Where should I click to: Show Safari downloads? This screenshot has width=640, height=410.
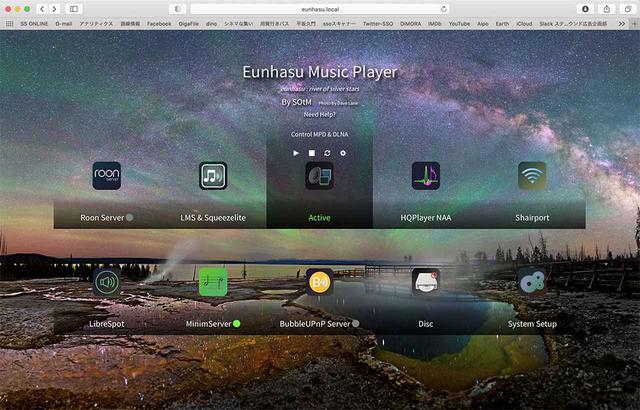pos(585,9)
